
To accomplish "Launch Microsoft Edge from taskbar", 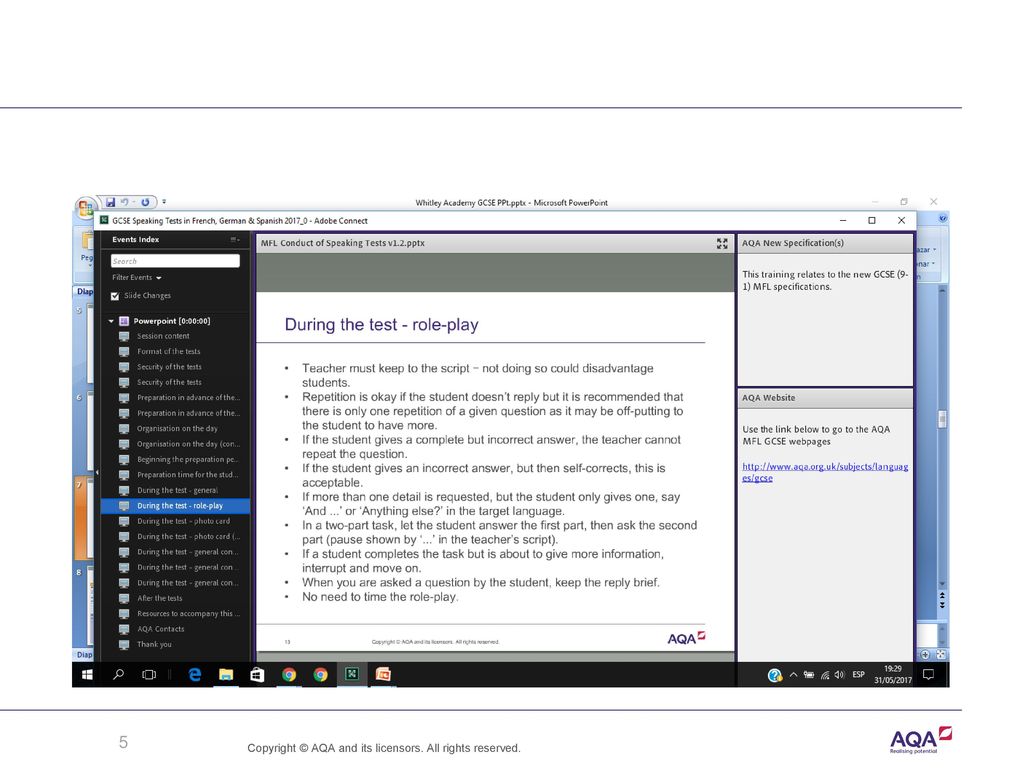I will [195, 675].
